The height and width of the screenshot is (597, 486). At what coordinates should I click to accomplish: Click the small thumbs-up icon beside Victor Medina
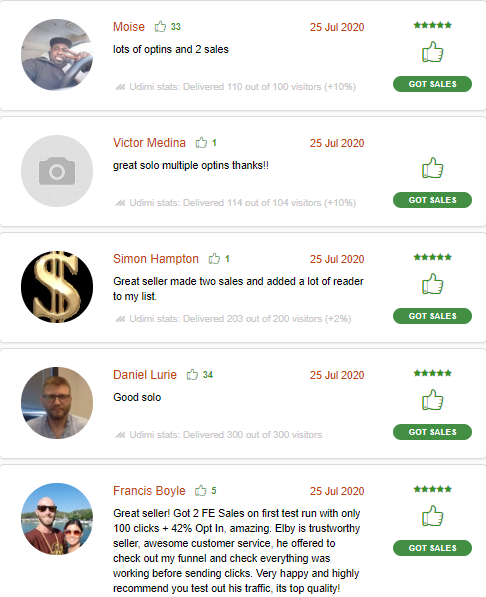pyautogui.click(x=201, y=143)
